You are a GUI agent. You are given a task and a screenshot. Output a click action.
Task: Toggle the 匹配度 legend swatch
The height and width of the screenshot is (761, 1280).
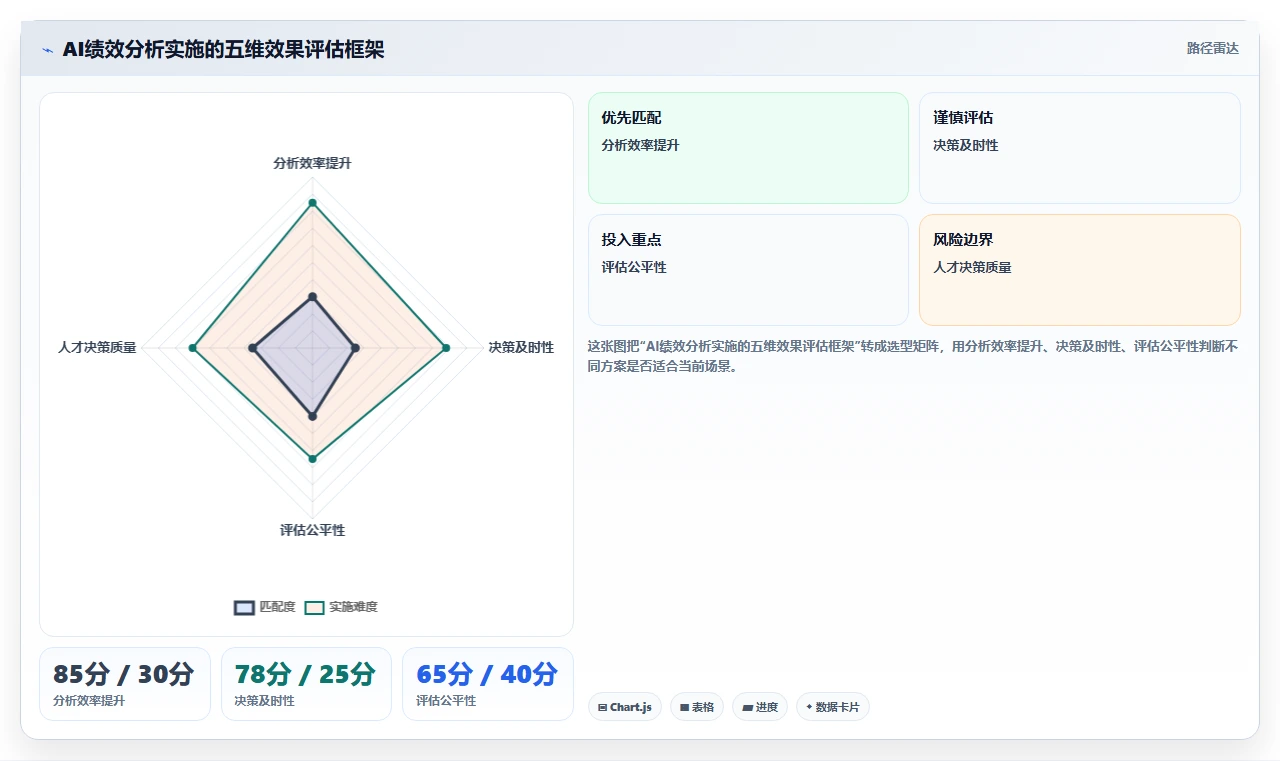[x=244, y=607]
